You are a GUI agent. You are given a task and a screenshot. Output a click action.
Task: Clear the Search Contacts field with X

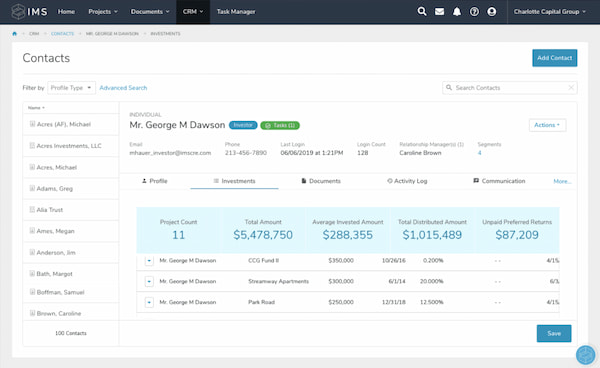(571, 88)
